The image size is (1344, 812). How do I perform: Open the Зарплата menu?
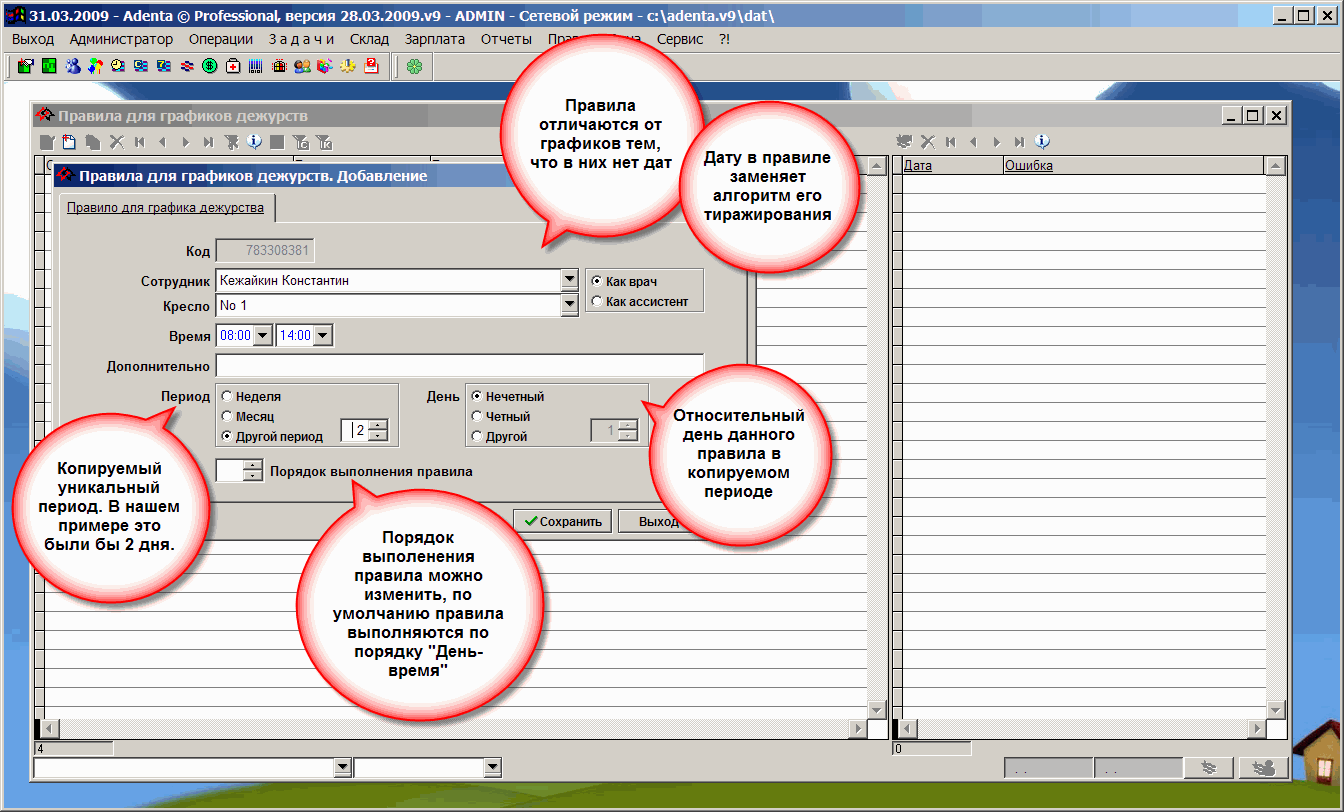(x=435, y=39)
